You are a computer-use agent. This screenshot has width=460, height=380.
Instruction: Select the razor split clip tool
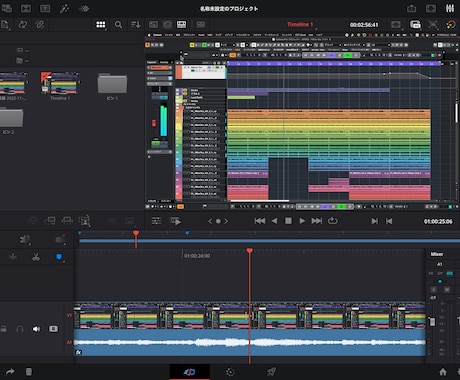pos(36,257)
